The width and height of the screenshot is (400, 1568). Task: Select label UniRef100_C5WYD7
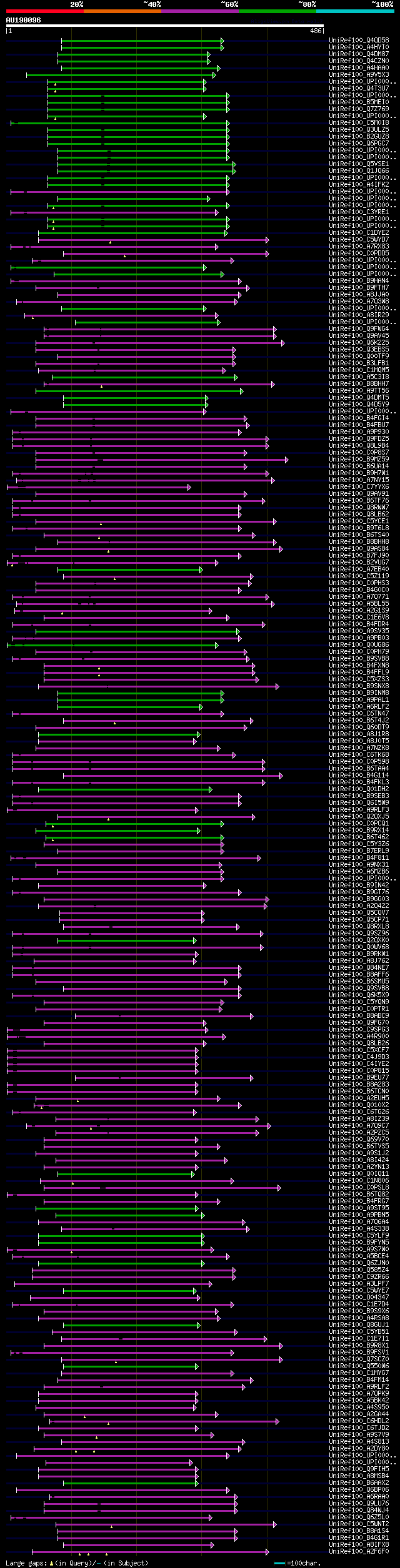coord(359,240)
